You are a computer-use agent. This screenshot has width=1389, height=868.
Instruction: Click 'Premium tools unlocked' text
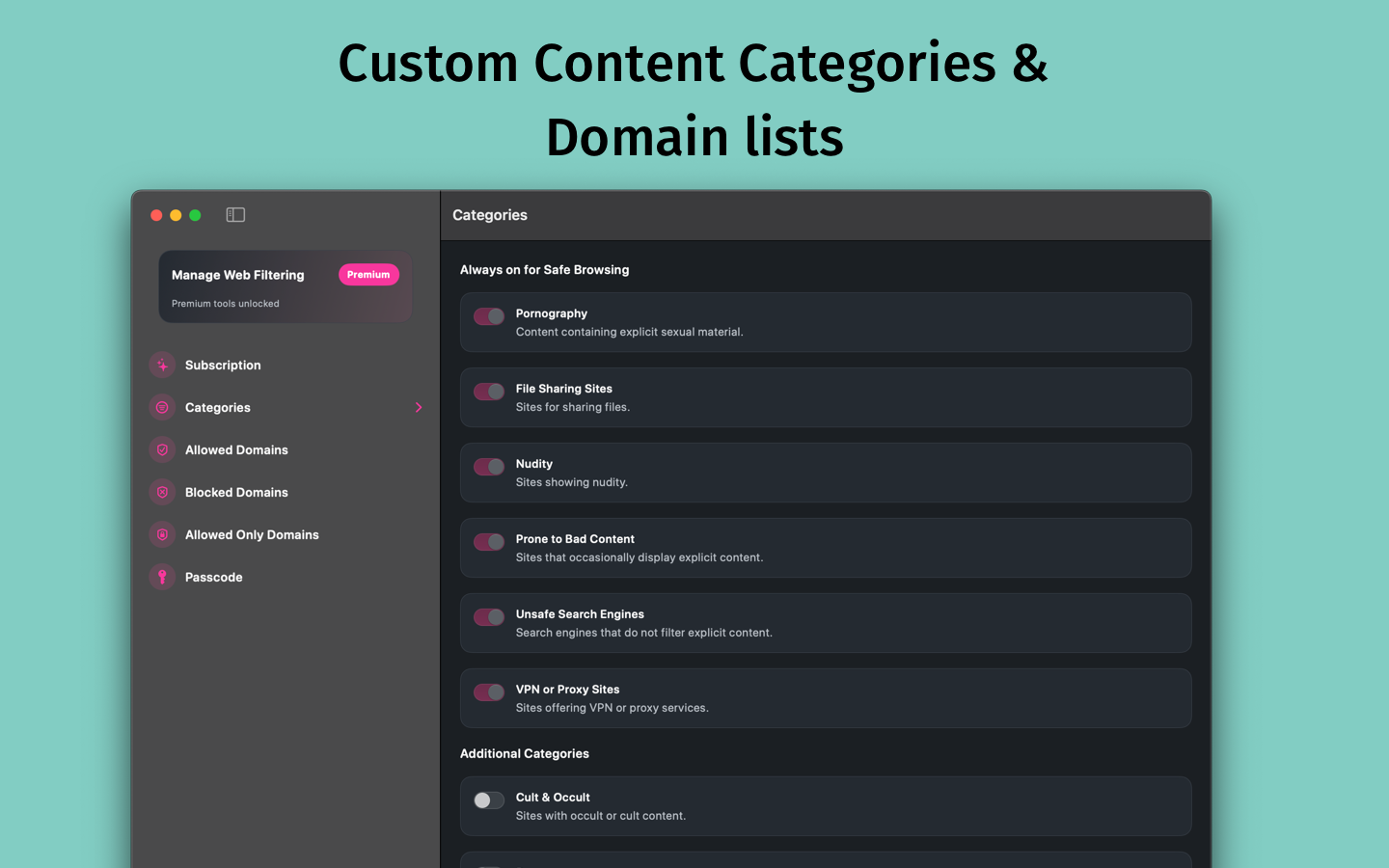226,304
